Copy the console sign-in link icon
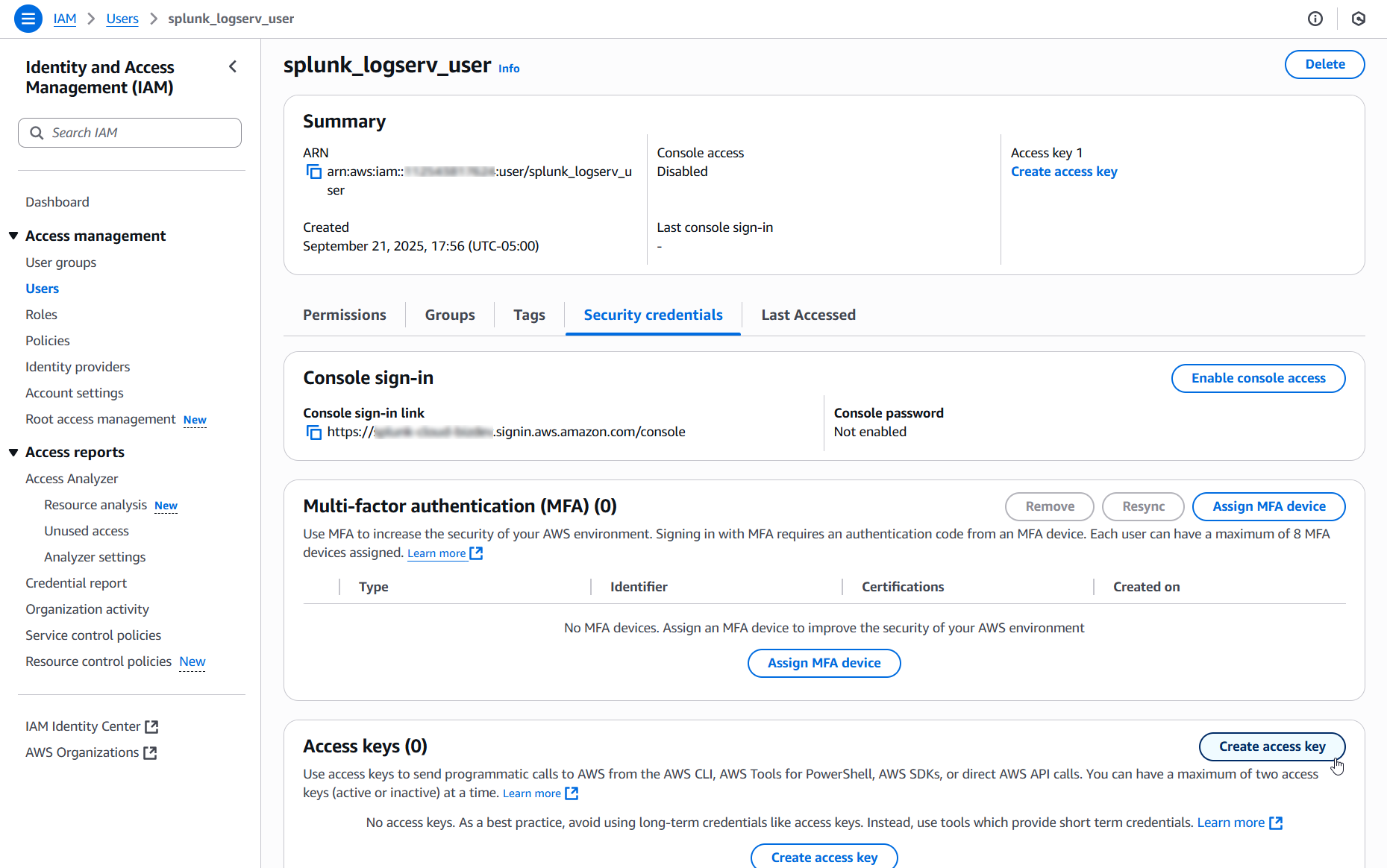Image resolution: width=1387 pixels, height=868 pixels. [x=314, y=433]
